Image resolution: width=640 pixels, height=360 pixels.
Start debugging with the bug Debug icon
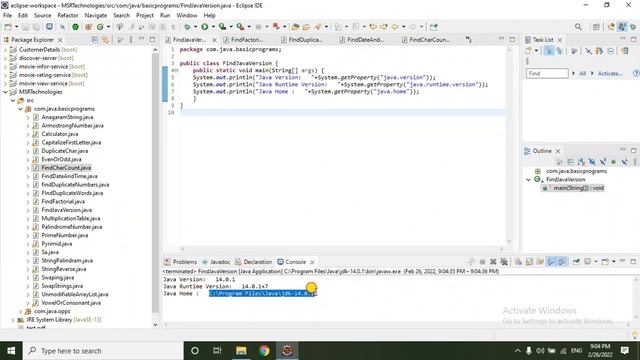click(x=187, y=27)
